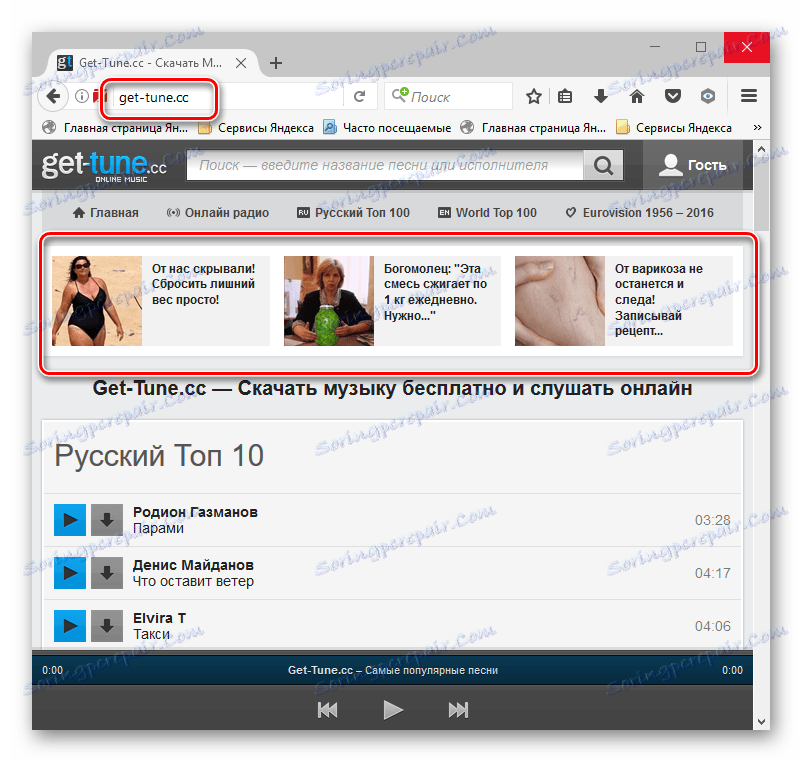Screen dimensions: 802x762
Task: Open Pocket icon in toolbar
Action: pyautogui.click(x=673, y=96)
